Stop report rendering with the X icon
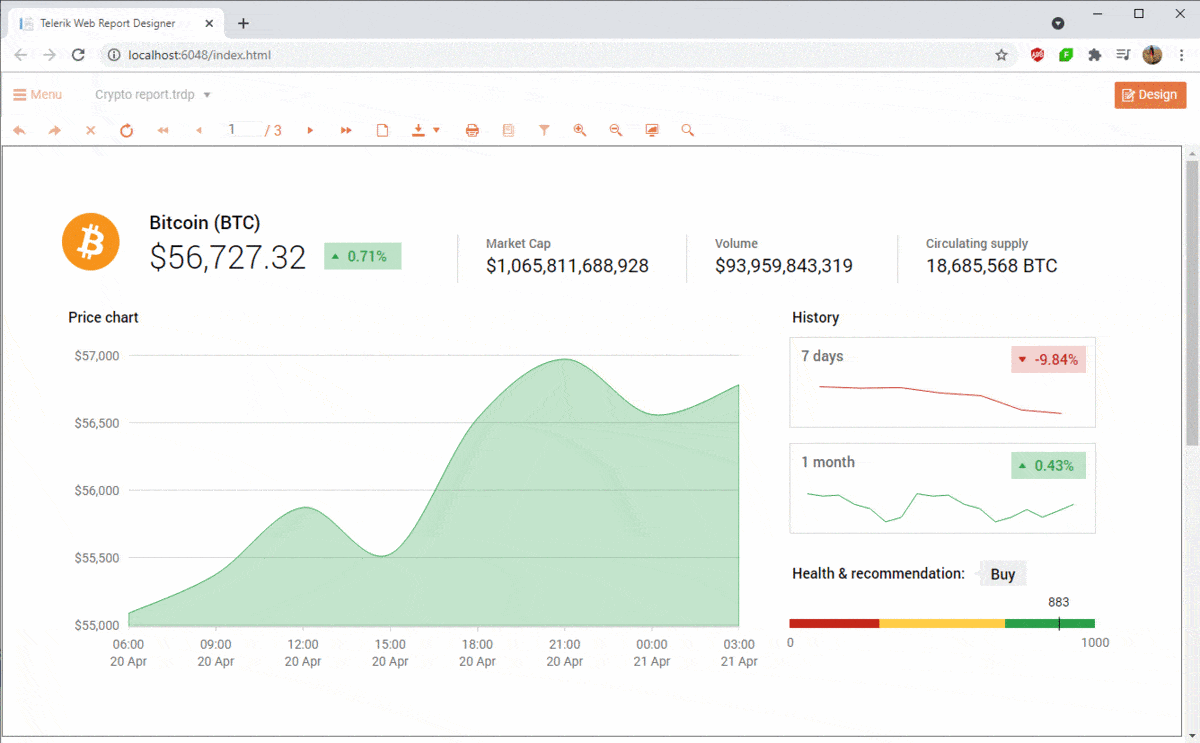 pos(91,130)
